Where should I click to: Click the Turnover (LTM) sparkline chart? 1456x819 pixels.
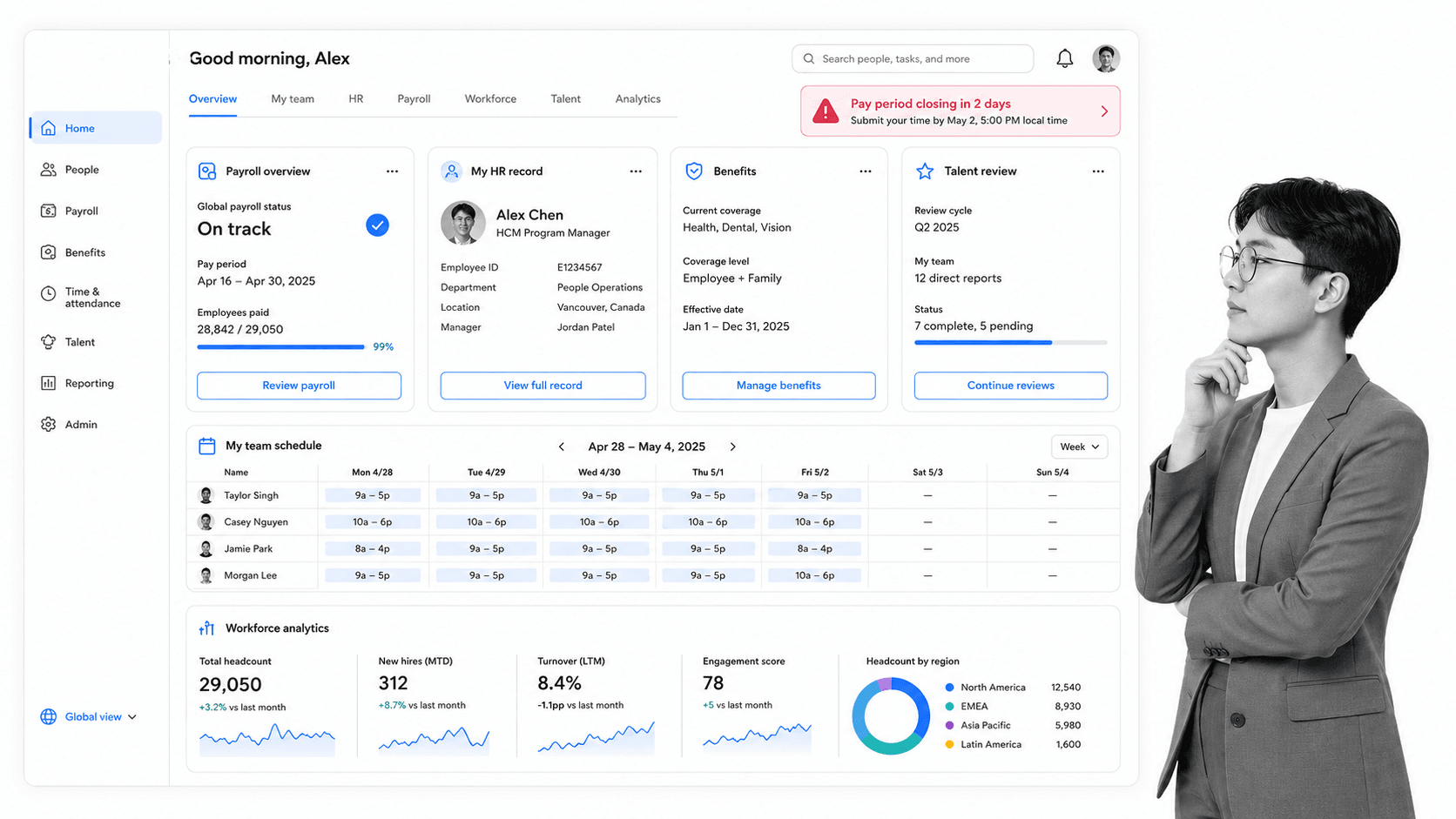(x=597, y=737)
